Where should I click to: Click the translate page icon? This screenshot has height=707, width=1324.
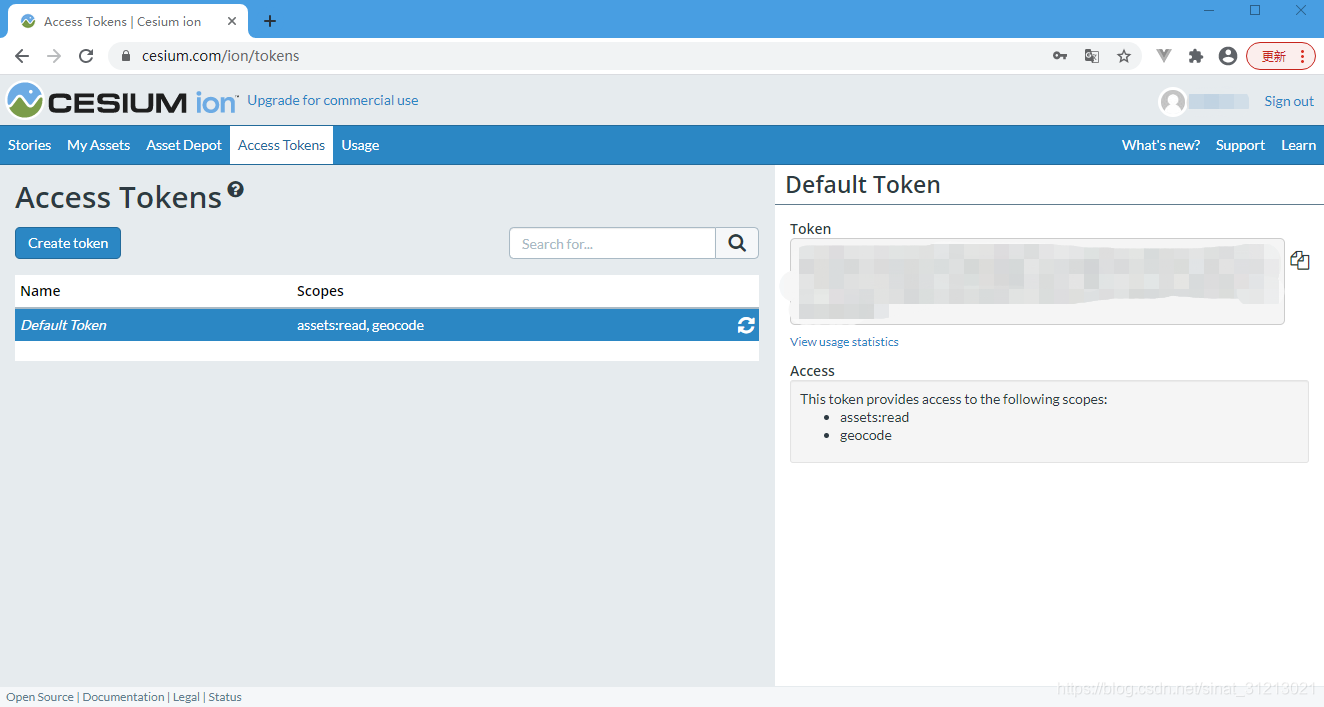tap(1092, 56)
